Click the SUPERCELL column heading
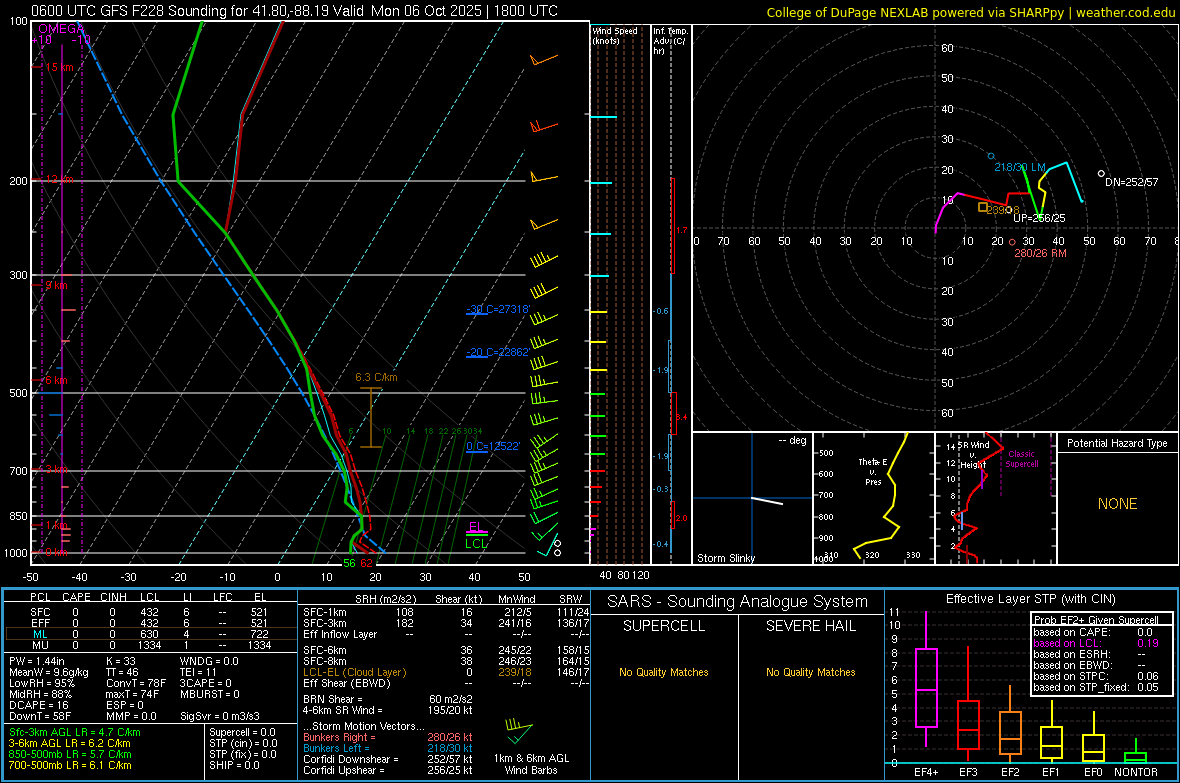This screenshot has height=783, width=1180. pyautogui.click(x=664, y=626)
